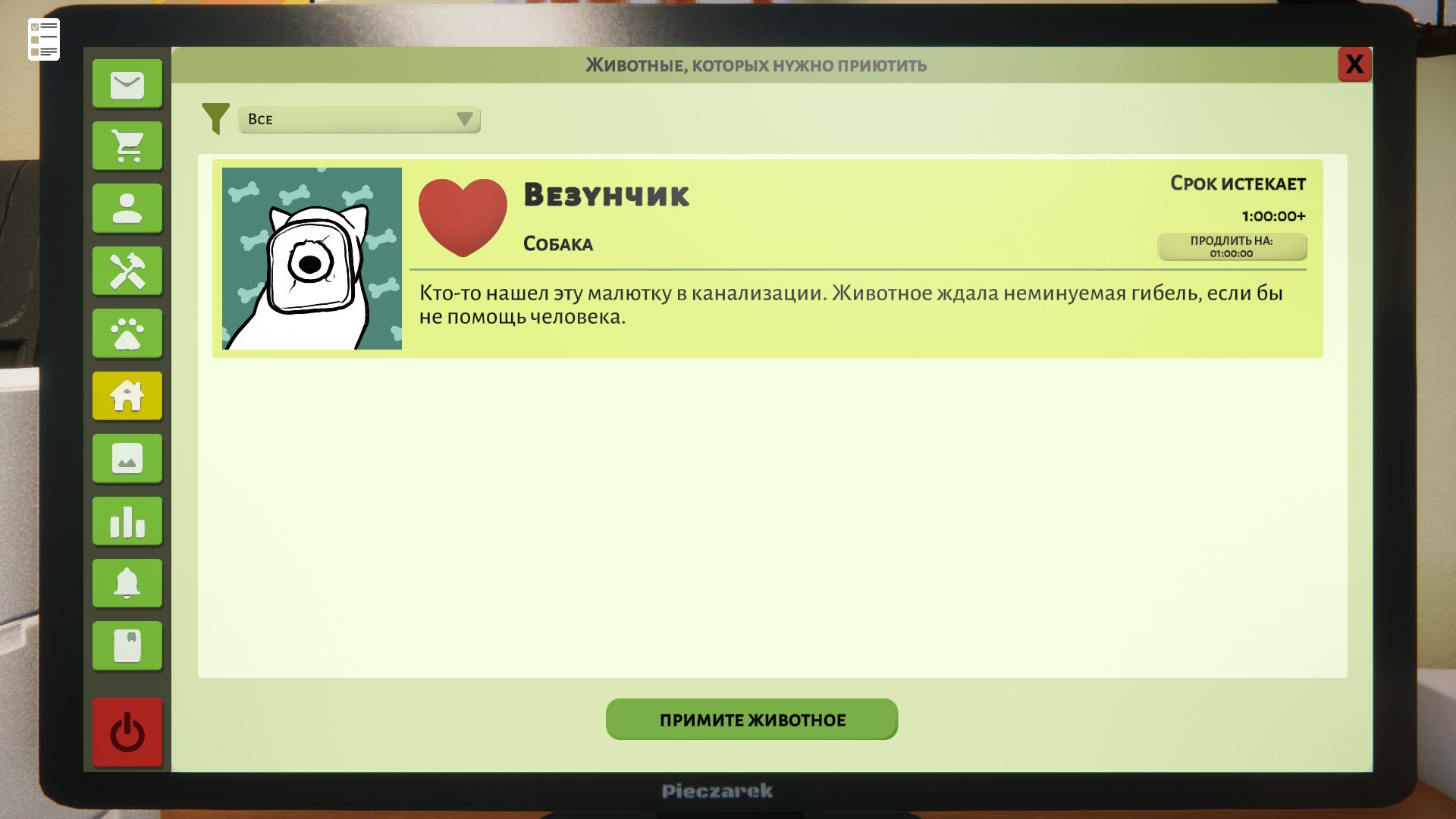Open the bar chart statistics icon
The height and width of the screenshot is (819, 1456).
[x=127, y=521]
